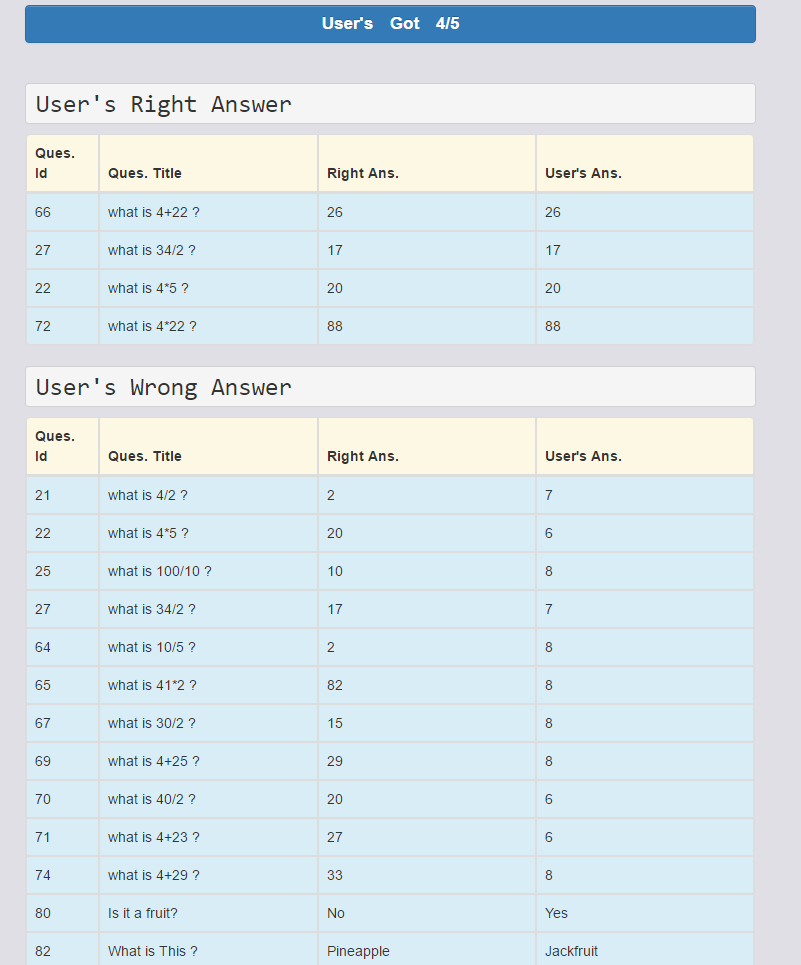The image size is (801, 965).
Task: Click "Ques. Id" header in Right Answer table
Action: [55, 163]
